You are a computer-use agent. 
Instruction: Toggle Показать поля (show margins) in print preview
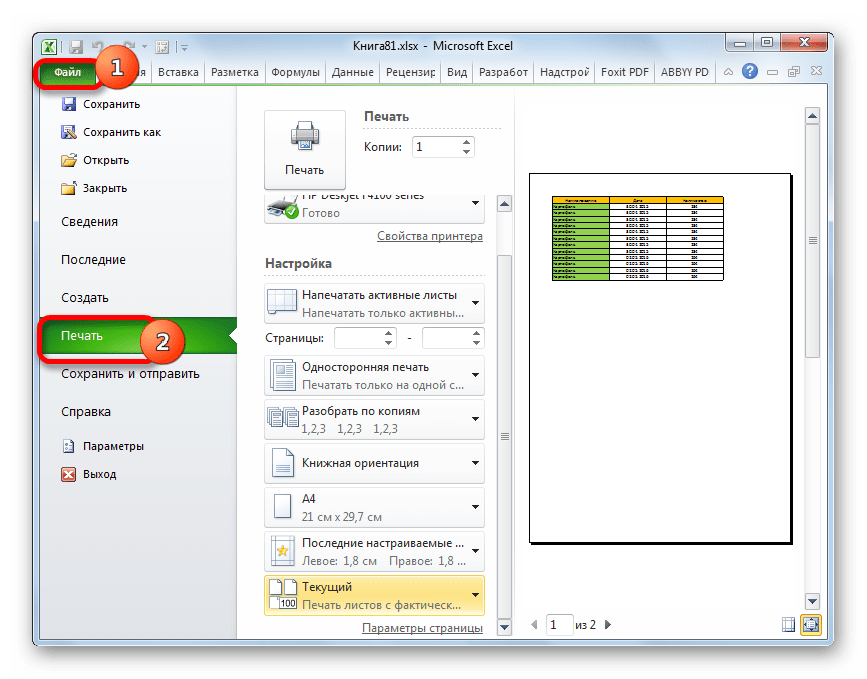[x=788, y=624]
